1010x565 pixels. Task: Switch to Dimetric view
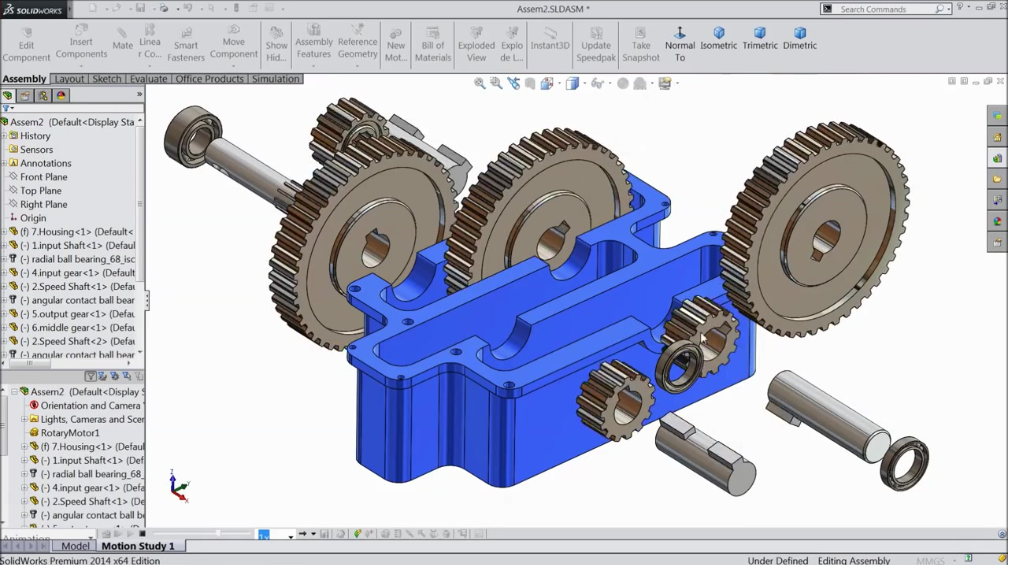tap(800, 39)
